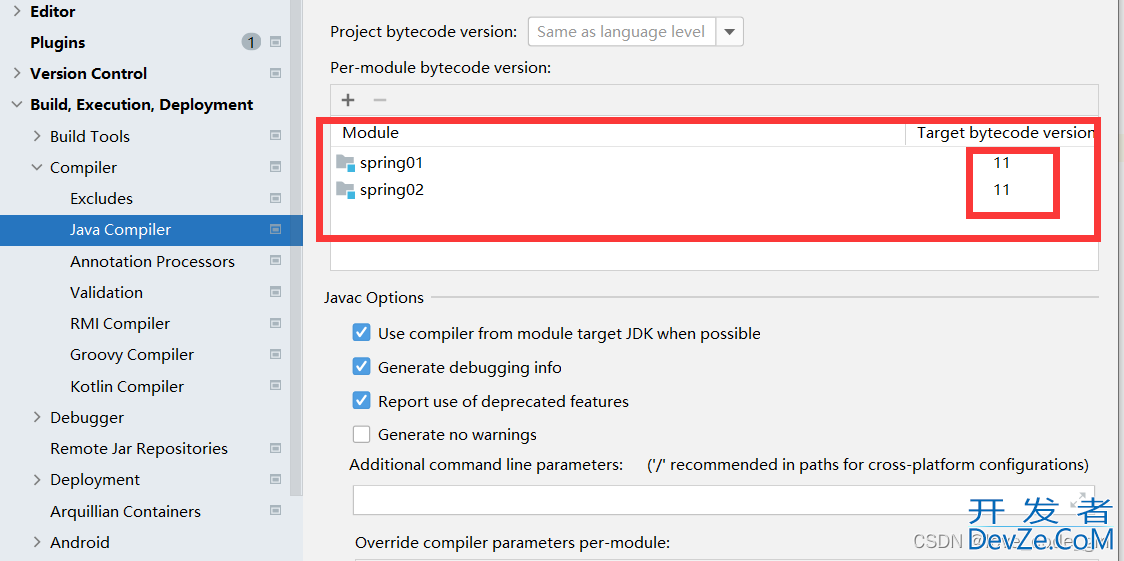This screenshot has height=561, width=1124.
Task: Open the Validation settings page
Action: point(106,292)
